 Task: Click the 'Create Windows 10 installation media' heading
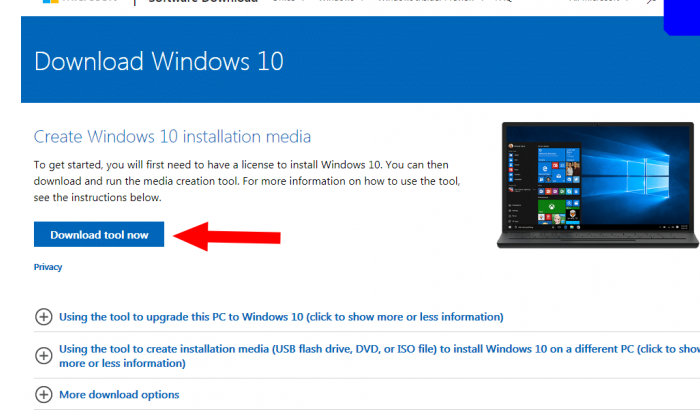(x=172, y=137)
